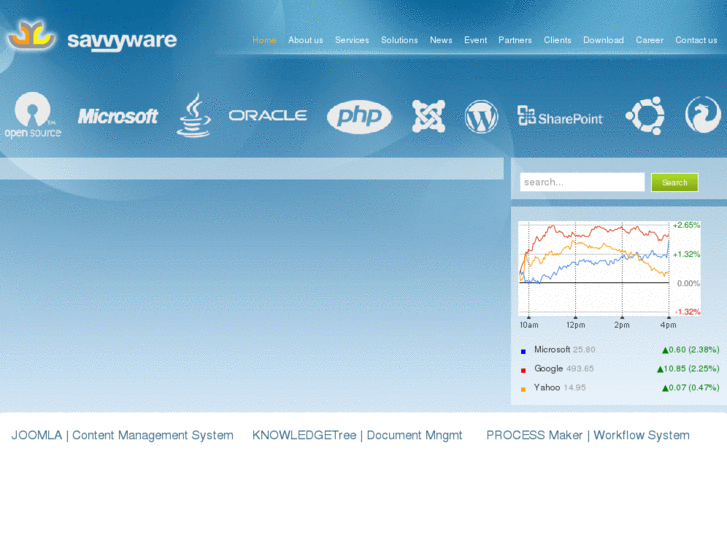Image resolution: width=727 pixels, height=545 pixels.
Task: Click the savvyware brand name text
Action: point(122,40)
